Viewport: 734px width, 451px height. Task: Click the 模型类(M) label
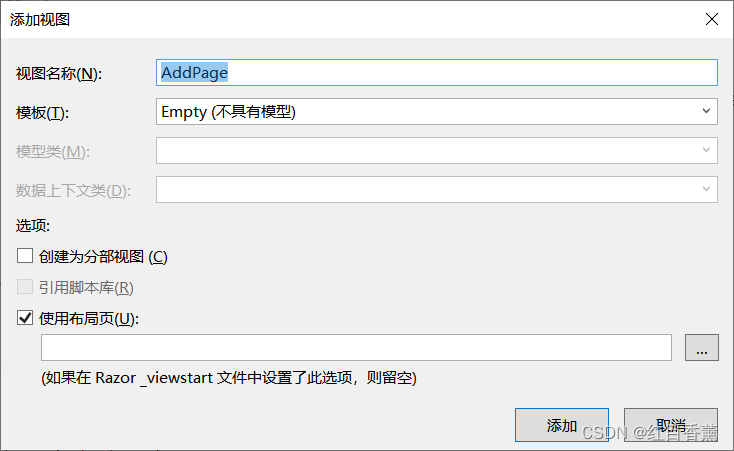(53, 152)
